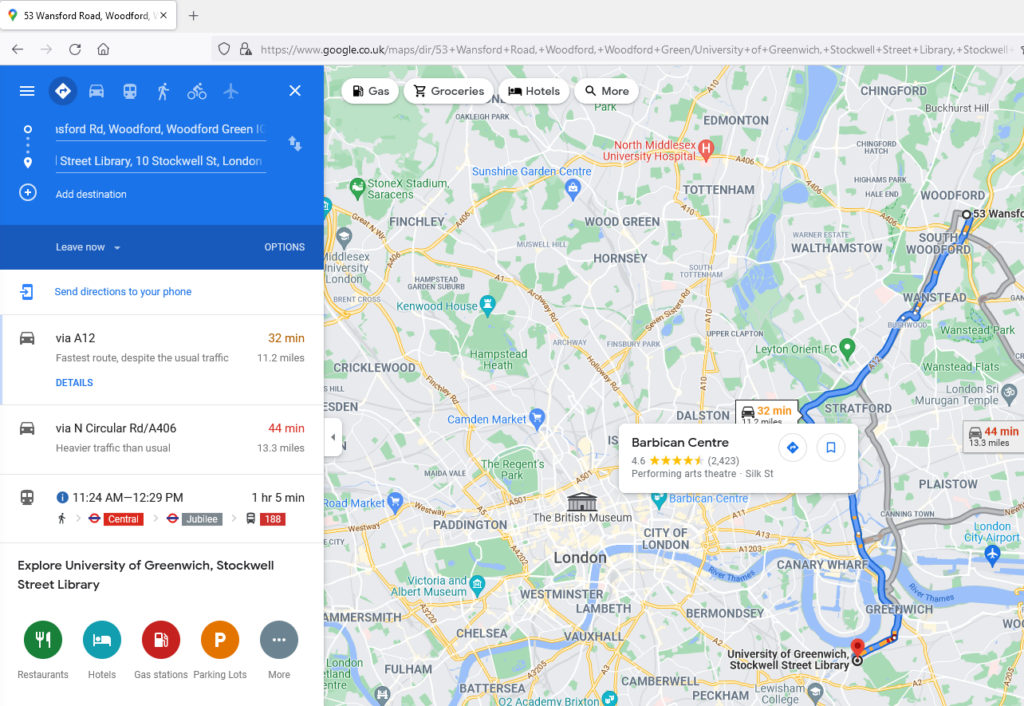
Task: Open DETAILS for the A12 route
Action: point(74,383)
